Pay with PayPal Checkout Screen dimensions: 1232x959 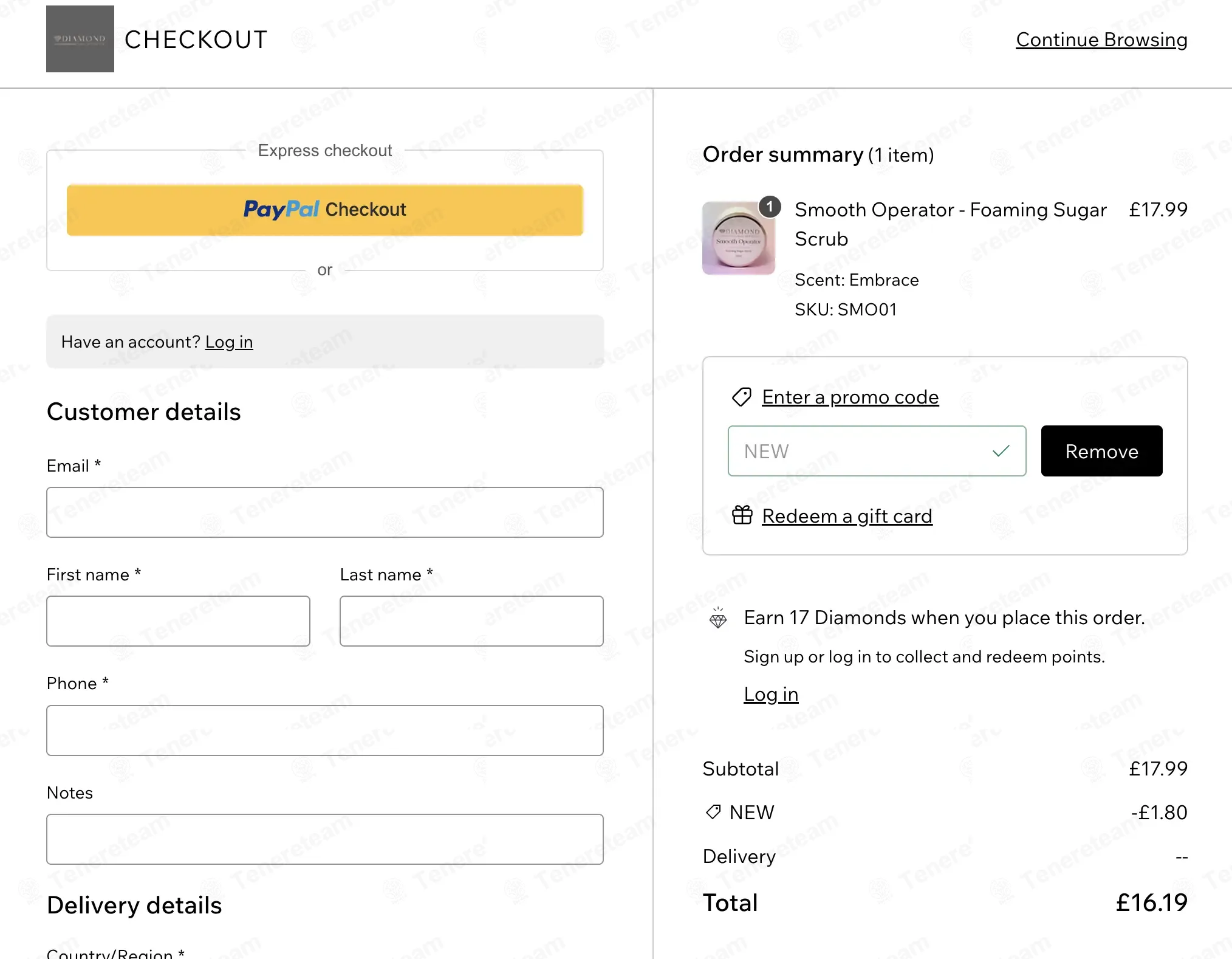pos(325,210)
